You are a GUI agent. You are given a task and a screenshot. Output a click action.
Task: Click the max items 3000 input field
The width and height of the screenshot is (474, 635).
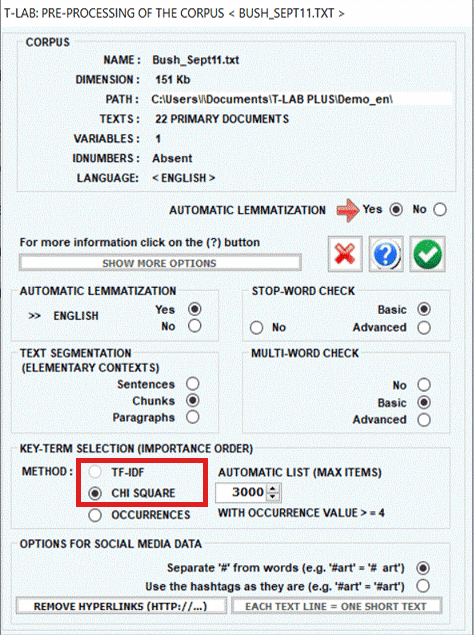[x=242, y=492]
